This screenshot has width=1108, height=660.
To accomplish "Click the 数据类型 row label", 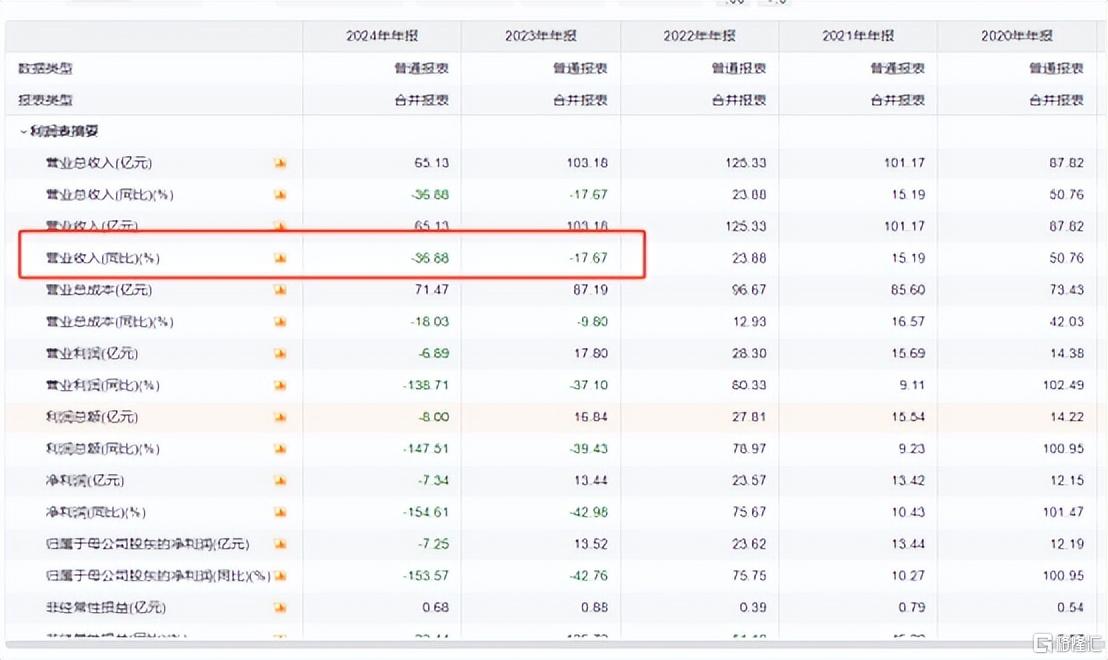I will 45,69.
